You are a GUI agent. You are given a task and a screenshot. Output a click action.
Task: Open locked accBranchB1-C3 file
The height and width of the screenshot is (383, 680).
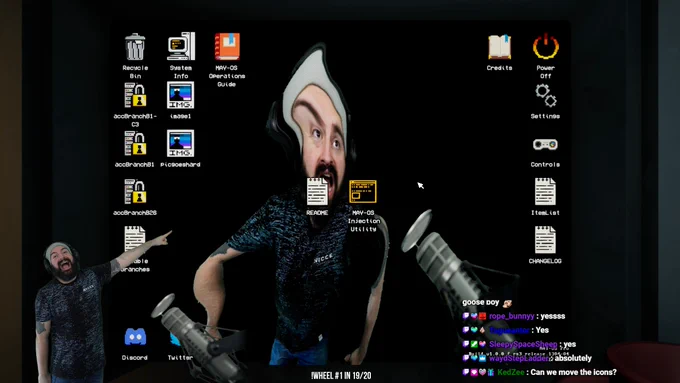coord(135,95)
